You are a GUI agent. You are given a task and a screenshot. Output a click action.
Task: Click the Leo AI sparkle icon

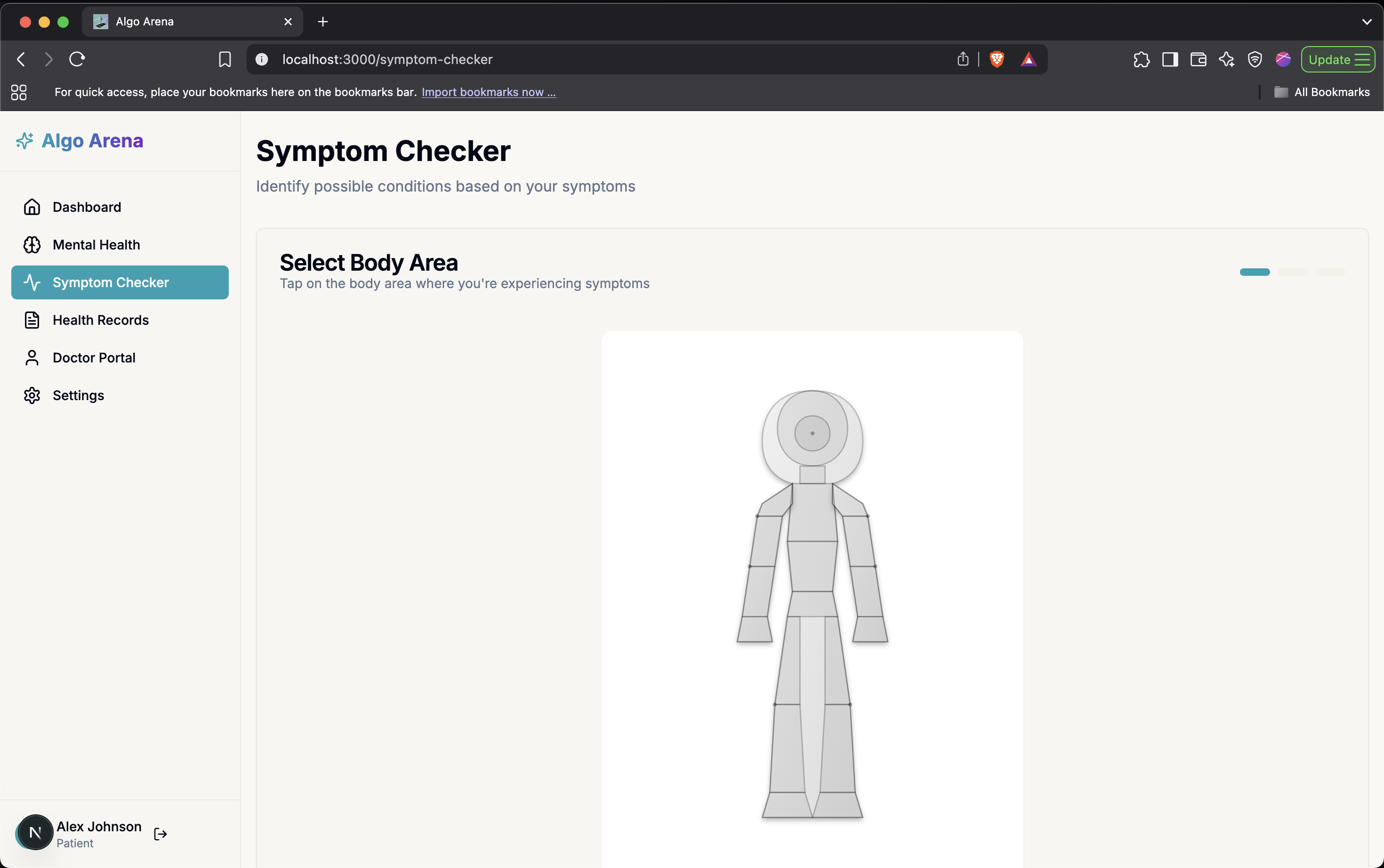point(1226,59)
